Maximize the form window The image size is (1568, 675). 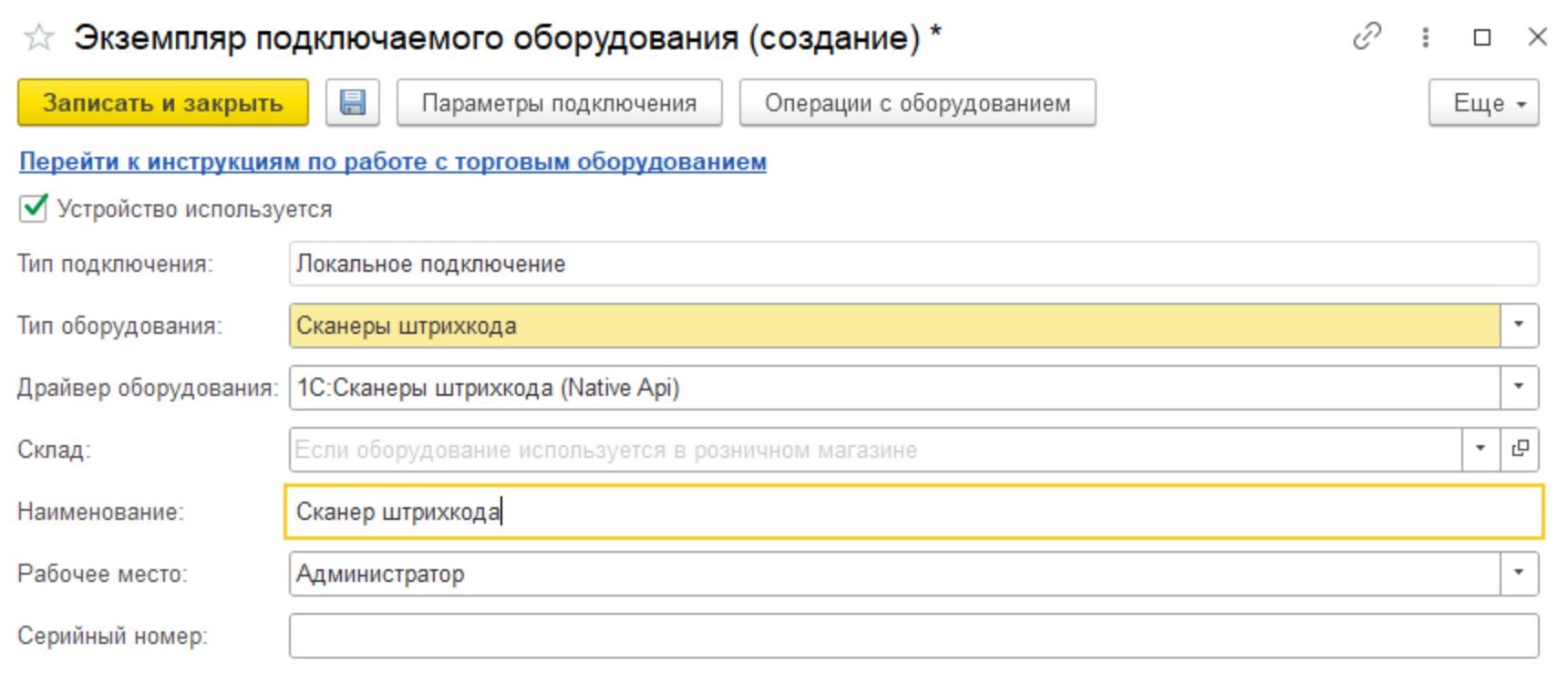pos(1482,36)
